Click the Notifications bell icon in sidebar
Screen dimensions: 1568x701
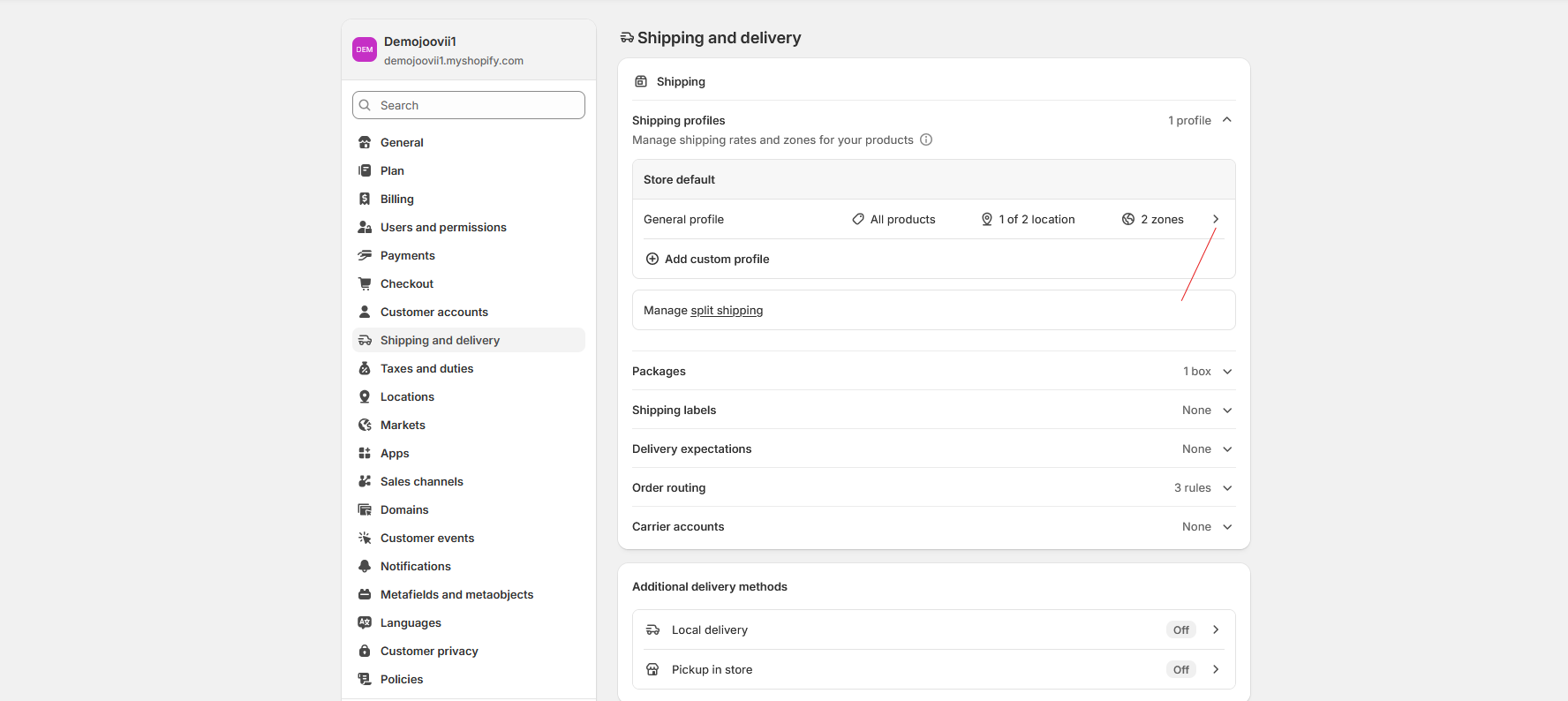point(365,566)
